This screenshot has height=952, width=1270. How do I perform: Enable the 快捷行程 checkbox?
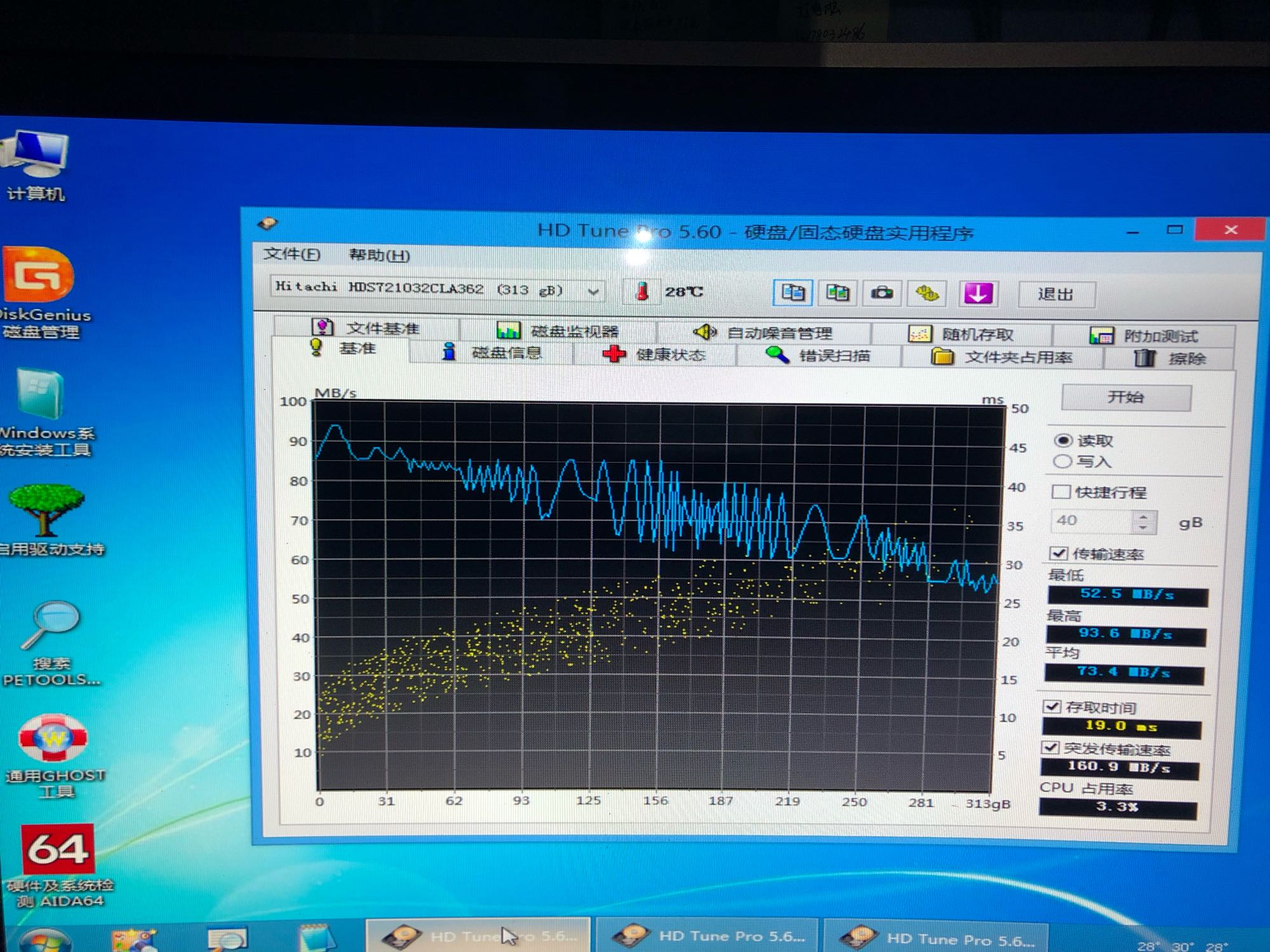(1060, 492)
